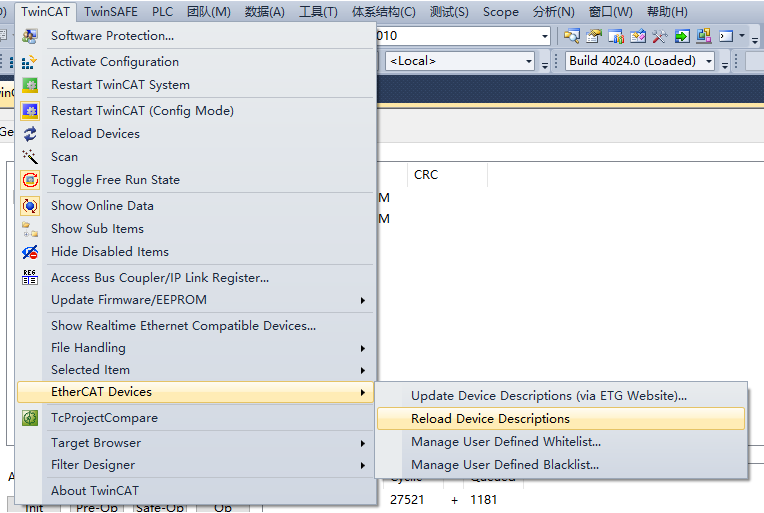The image size is (764, 513).
Task: Expand the Filter Designer submenu
Action: click(x=363, y=465)
